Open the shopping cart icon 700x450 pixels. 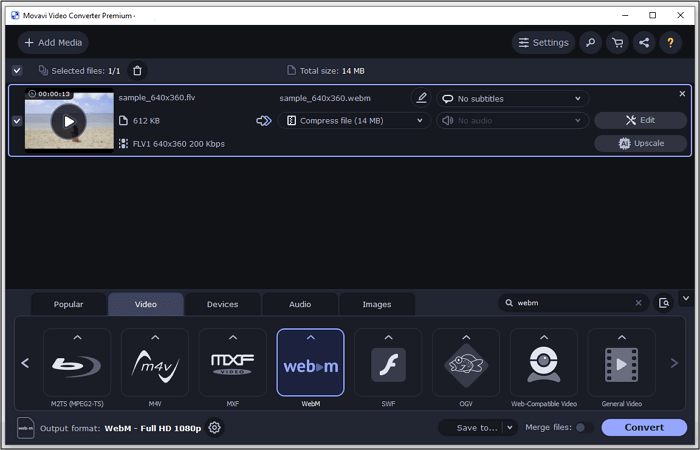coord(617,43)
